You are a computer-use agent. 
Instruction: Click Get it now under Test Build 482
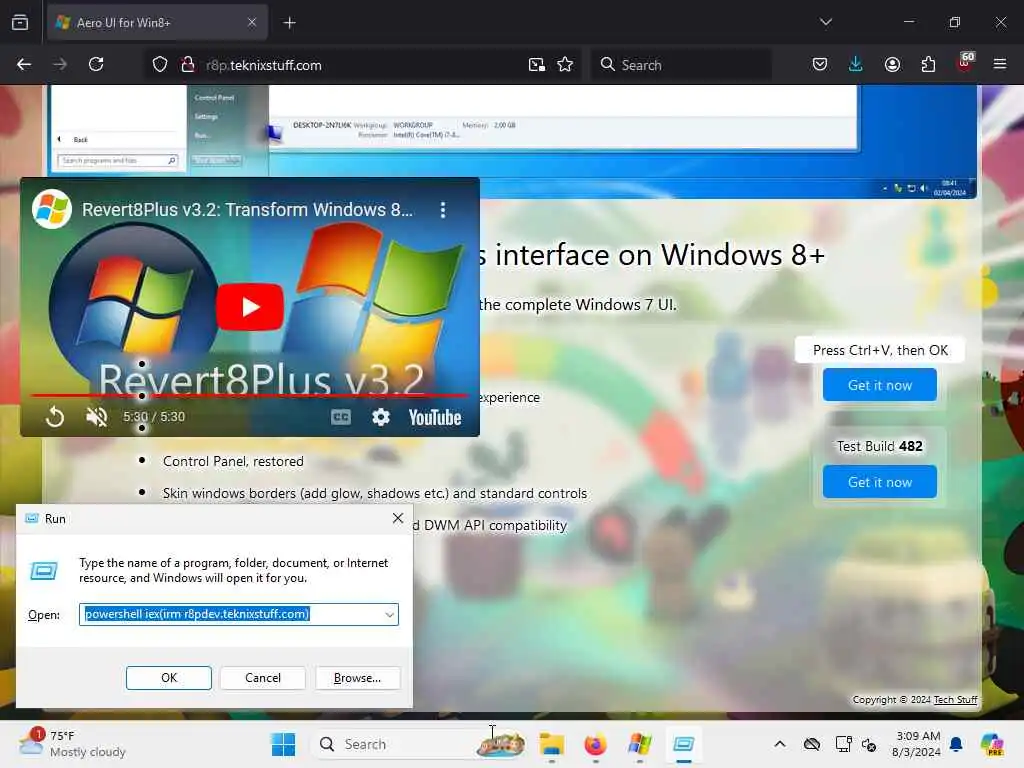tap(880, 482)
